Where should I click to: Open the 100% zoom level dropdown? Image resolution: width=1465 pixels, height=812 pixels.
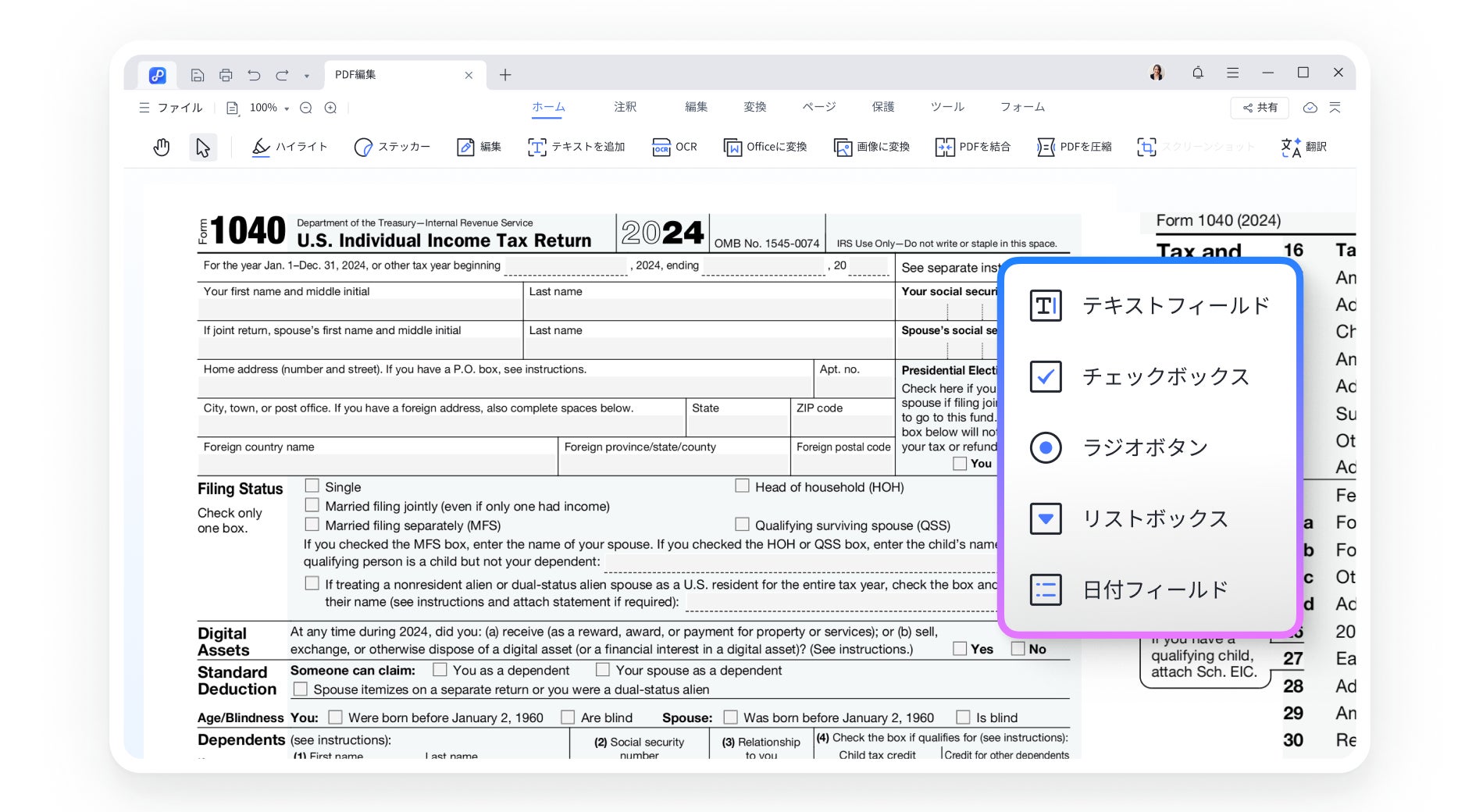pos(269,108)
